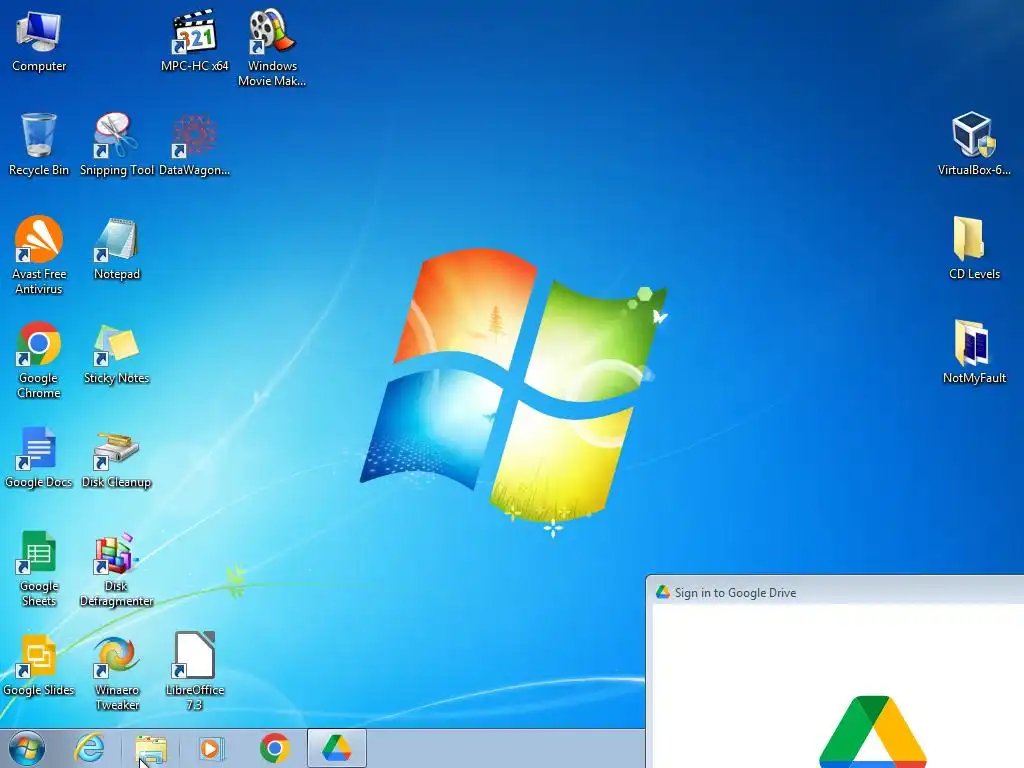1024x768 pixels.
Task: Open Windows Media Player from taskbar
Action: tap(210, 748)
